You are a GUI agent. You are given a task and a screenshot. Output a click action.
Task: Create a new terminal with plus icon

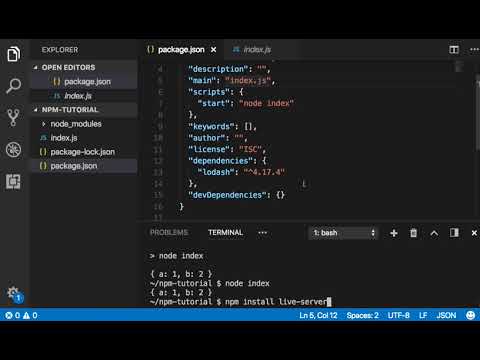click(394, 233)
